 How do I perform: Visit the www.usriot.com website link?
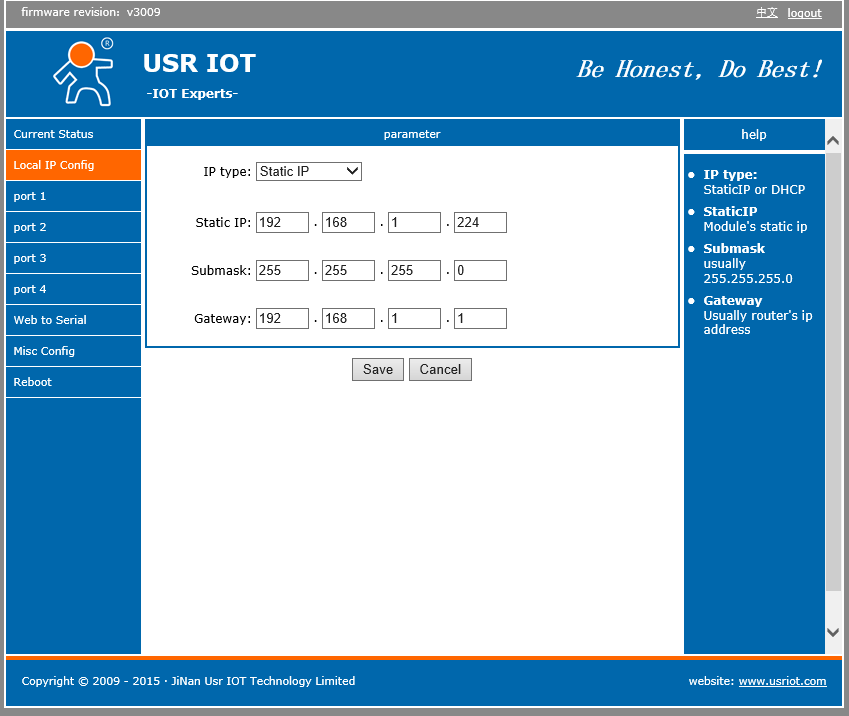(782, 681)
